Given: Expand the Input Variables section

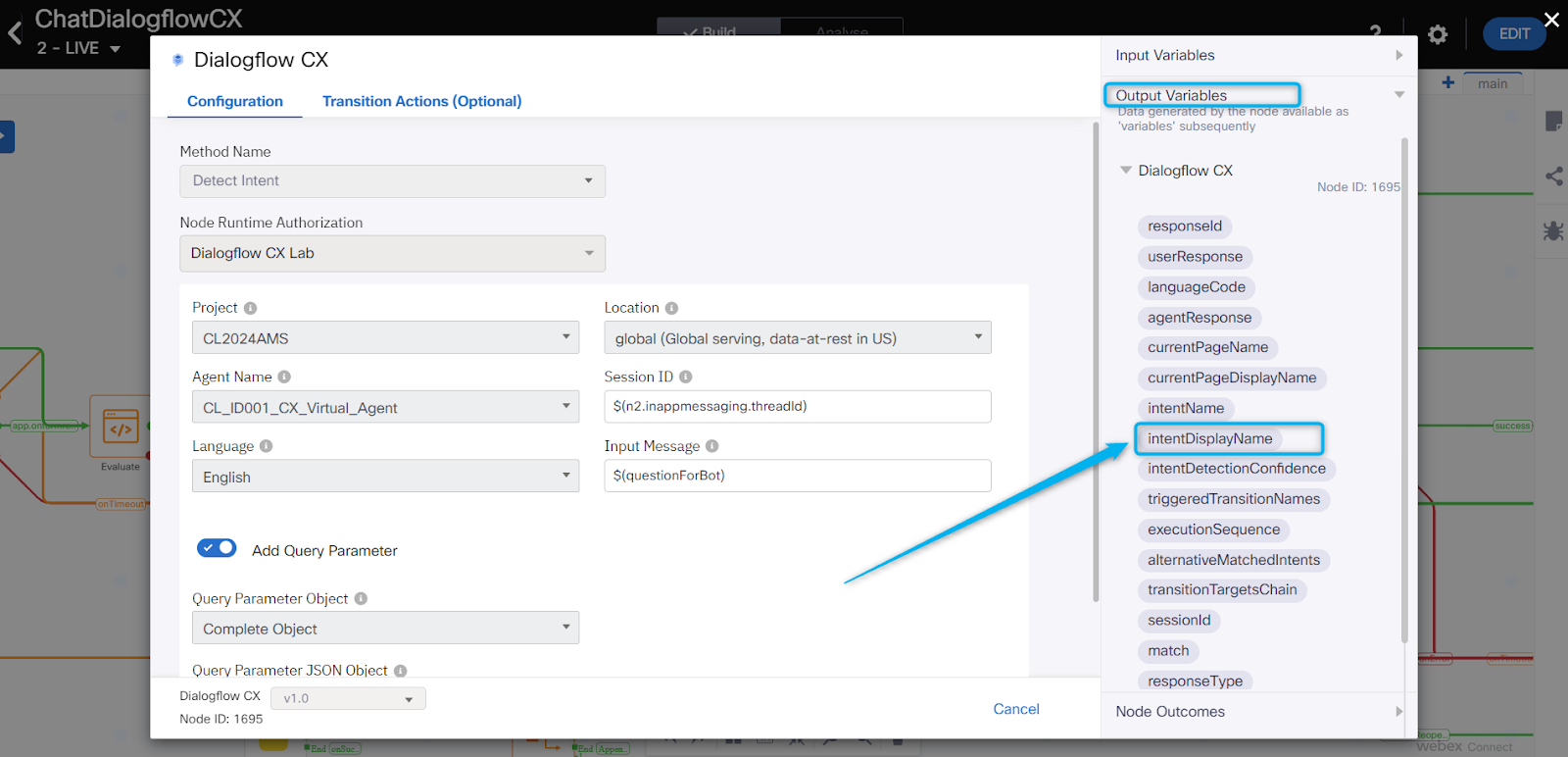Looking at the screenshot, I should 1258,56.
